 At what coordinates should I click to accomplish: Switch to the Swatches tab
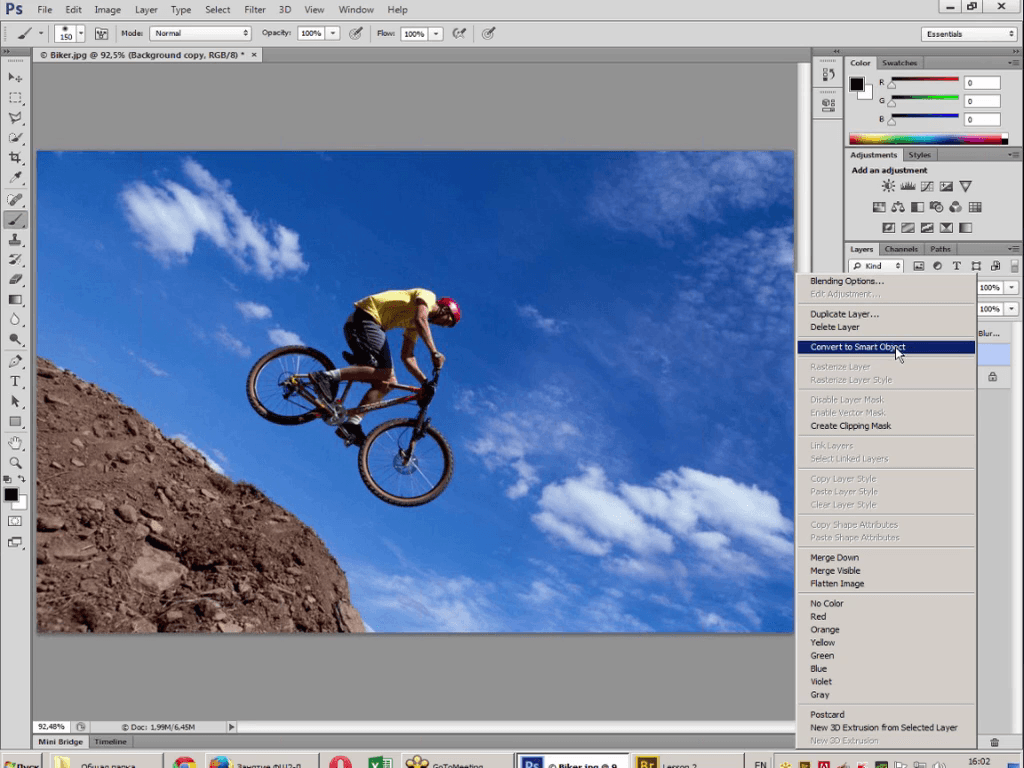(x=899, y=63)
